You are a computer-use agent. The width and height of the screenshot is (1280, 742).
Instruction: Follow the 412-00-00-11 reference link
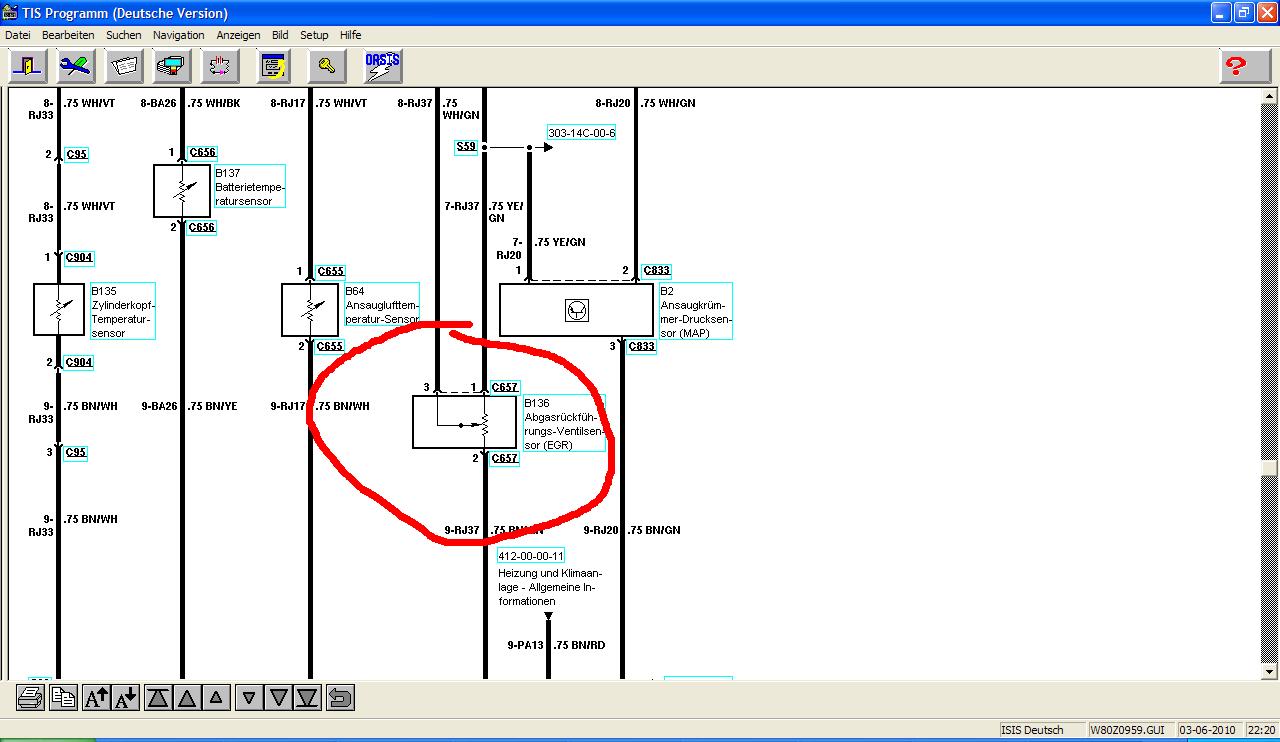point(531,556)
